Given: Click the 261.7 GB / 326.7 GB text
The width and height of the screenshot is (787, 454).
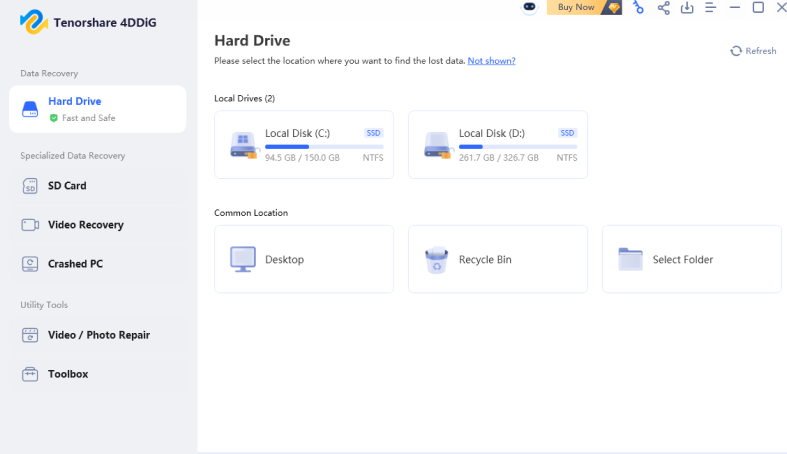Looking at the screenshot, I should [x=498, y=158].
